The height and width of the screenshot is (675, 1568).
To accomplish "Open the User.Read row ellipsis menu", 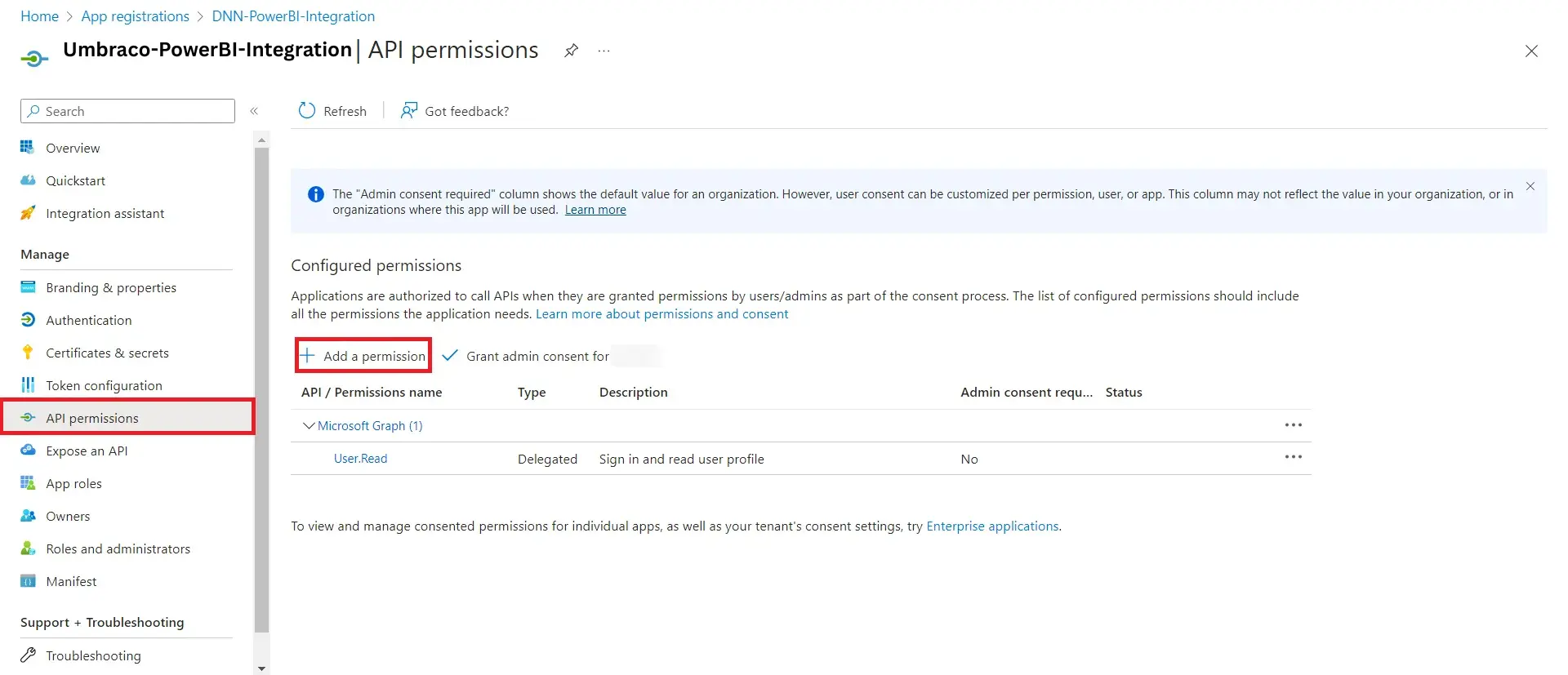I will pos(1294,457).
